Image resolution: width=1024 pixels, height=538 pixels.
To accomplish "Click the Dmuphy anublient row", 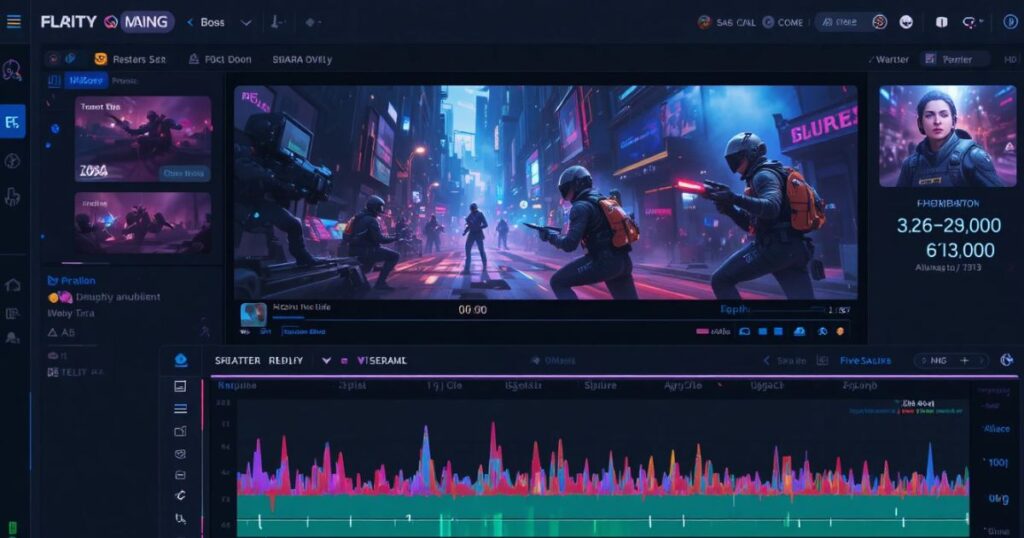I will 104,297.
